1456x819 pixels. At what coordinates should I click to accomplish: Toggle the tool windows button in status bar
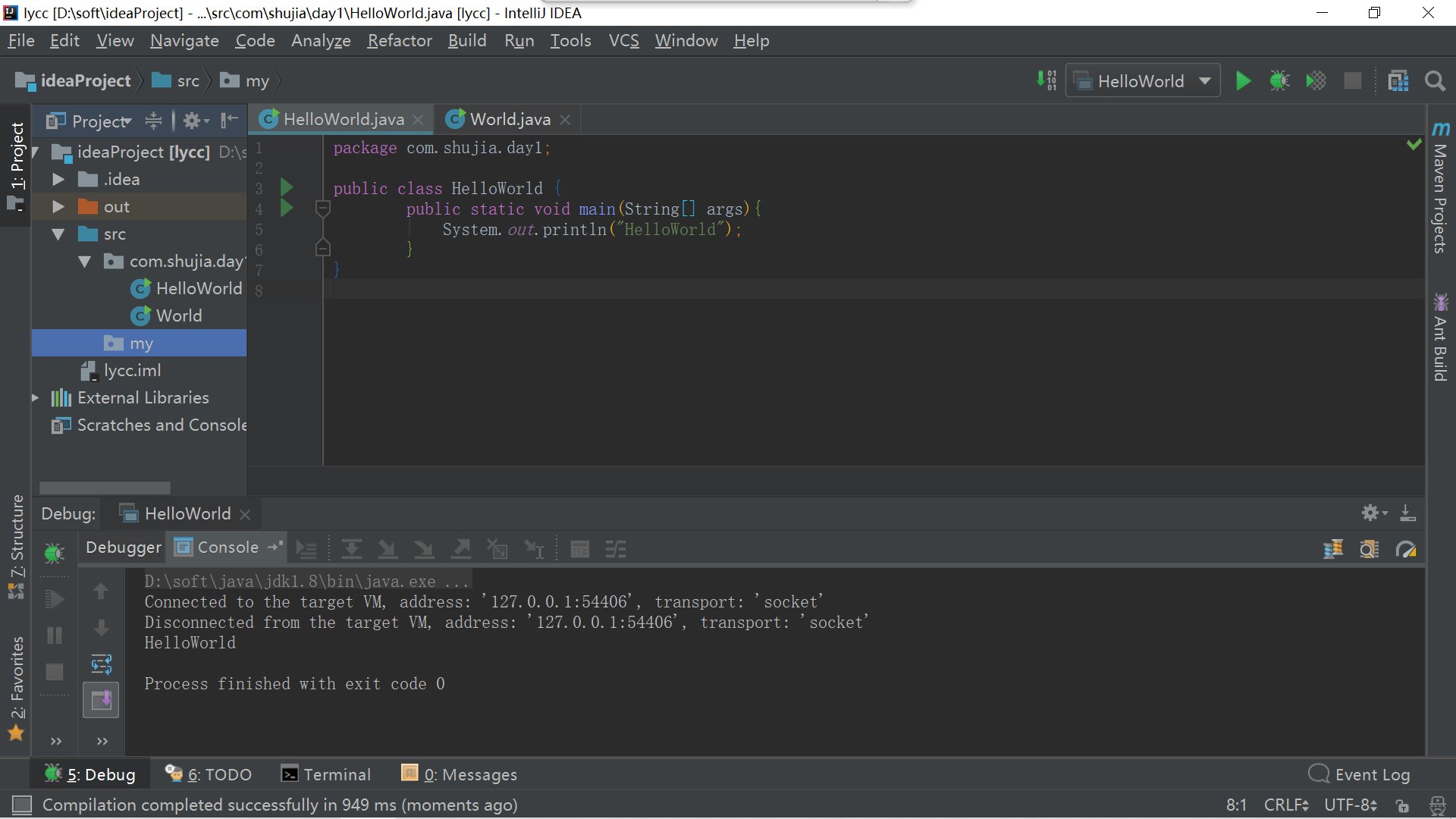tap(22, 805)
